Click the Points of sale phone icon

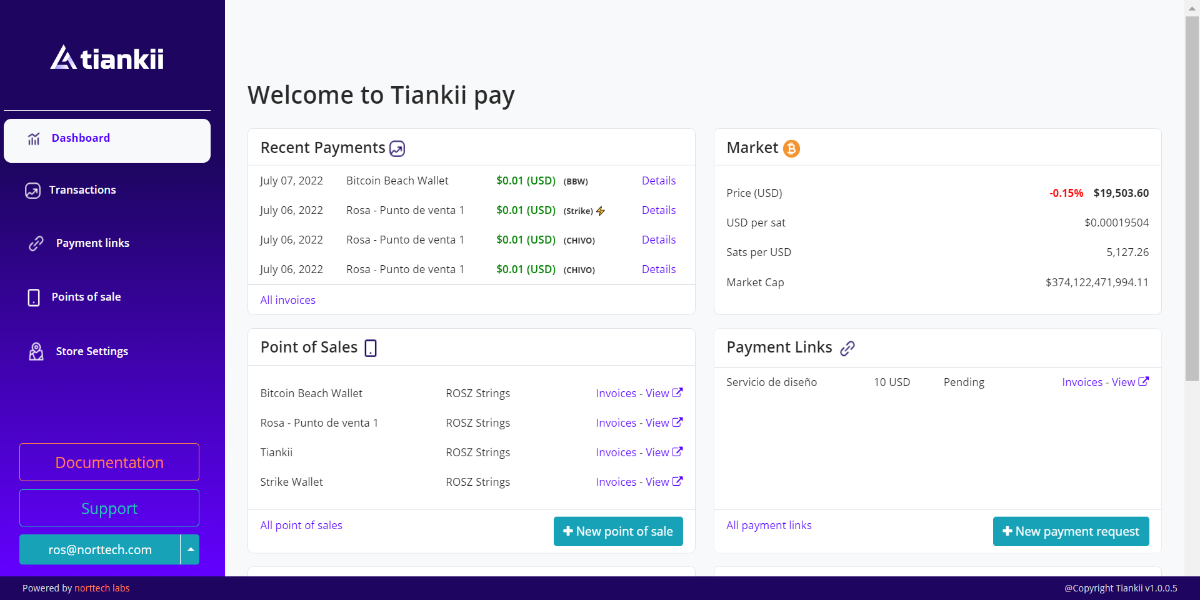coord(33,296)
